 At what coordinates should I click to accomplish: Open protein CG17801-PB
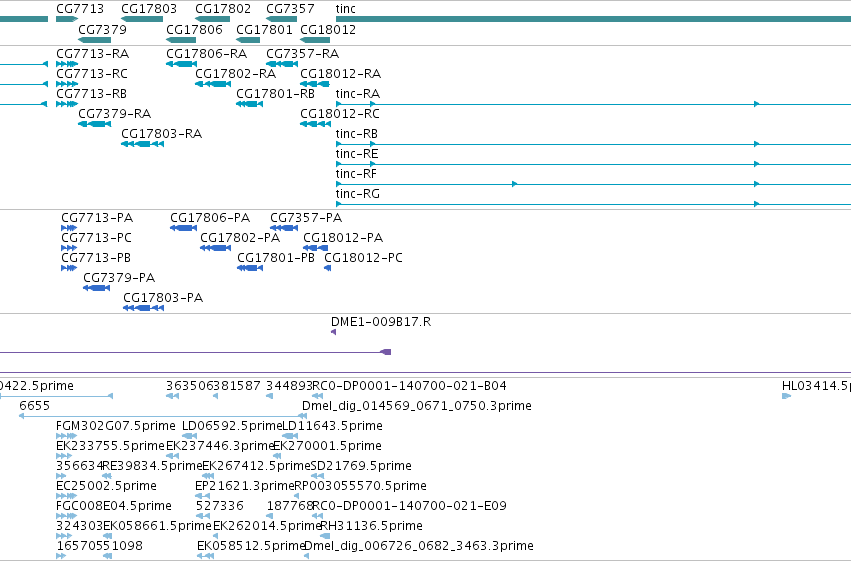(x=276, y=258)
